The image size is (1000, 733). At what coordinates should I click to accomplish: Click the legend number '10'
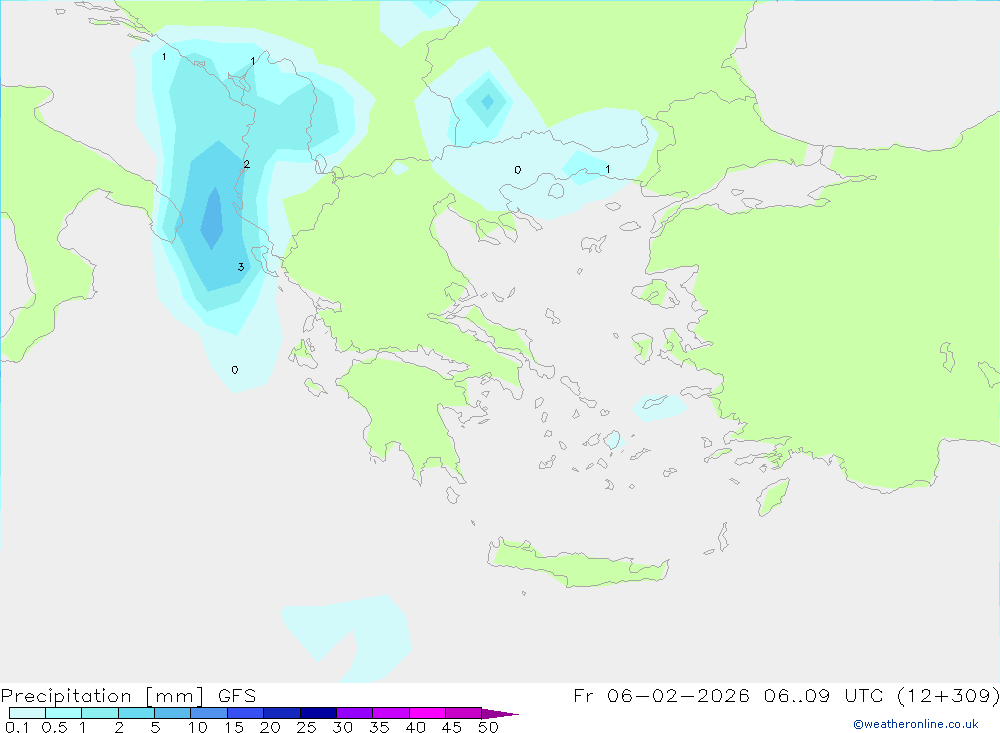point(198,727)
